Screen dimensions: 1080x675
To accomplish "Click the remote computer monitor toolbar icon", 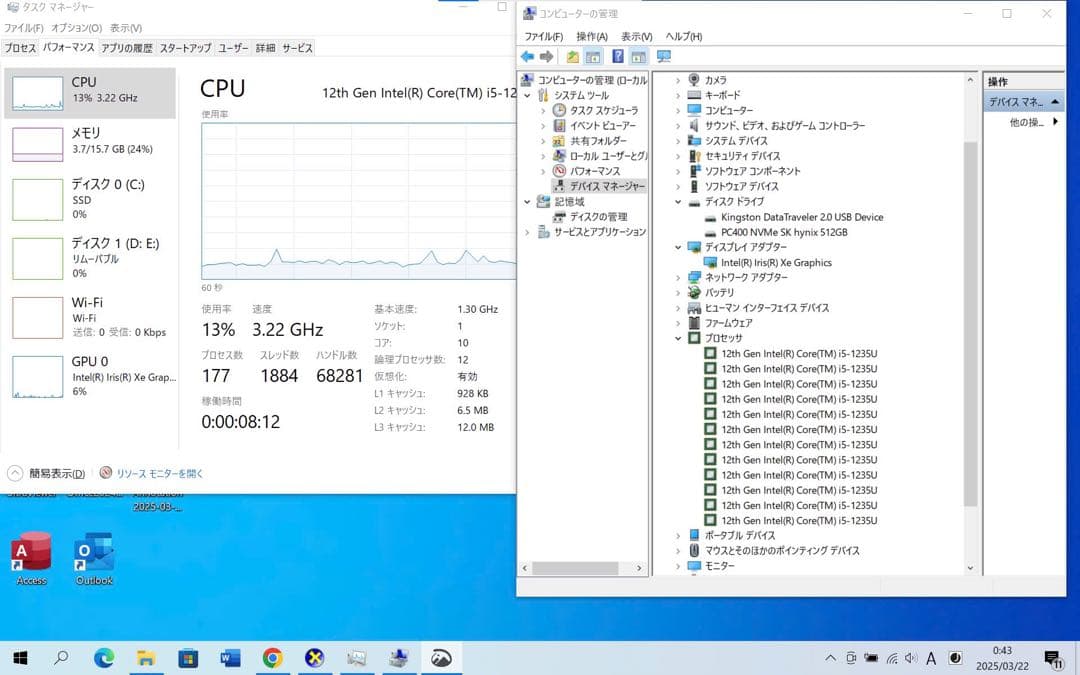I will (663, 56).
